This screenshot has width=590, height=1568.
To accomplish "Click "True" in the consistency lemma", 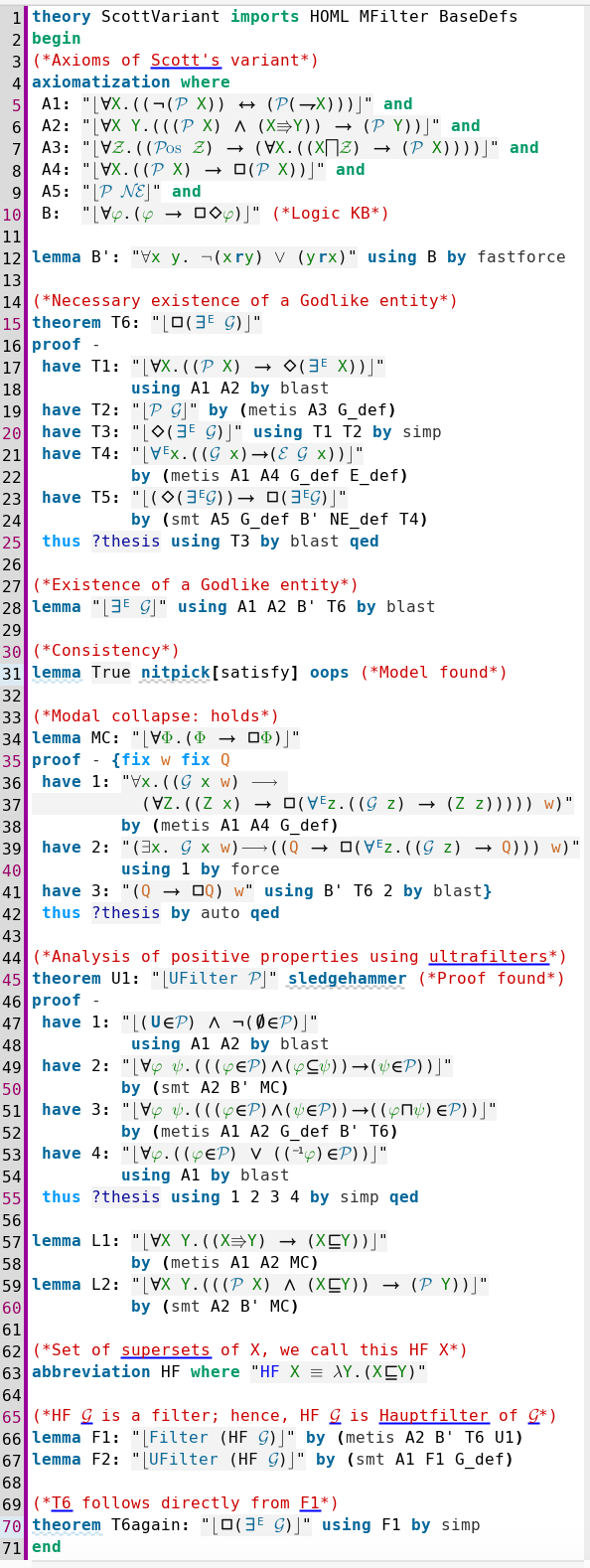I will click(x=111, y=673).
